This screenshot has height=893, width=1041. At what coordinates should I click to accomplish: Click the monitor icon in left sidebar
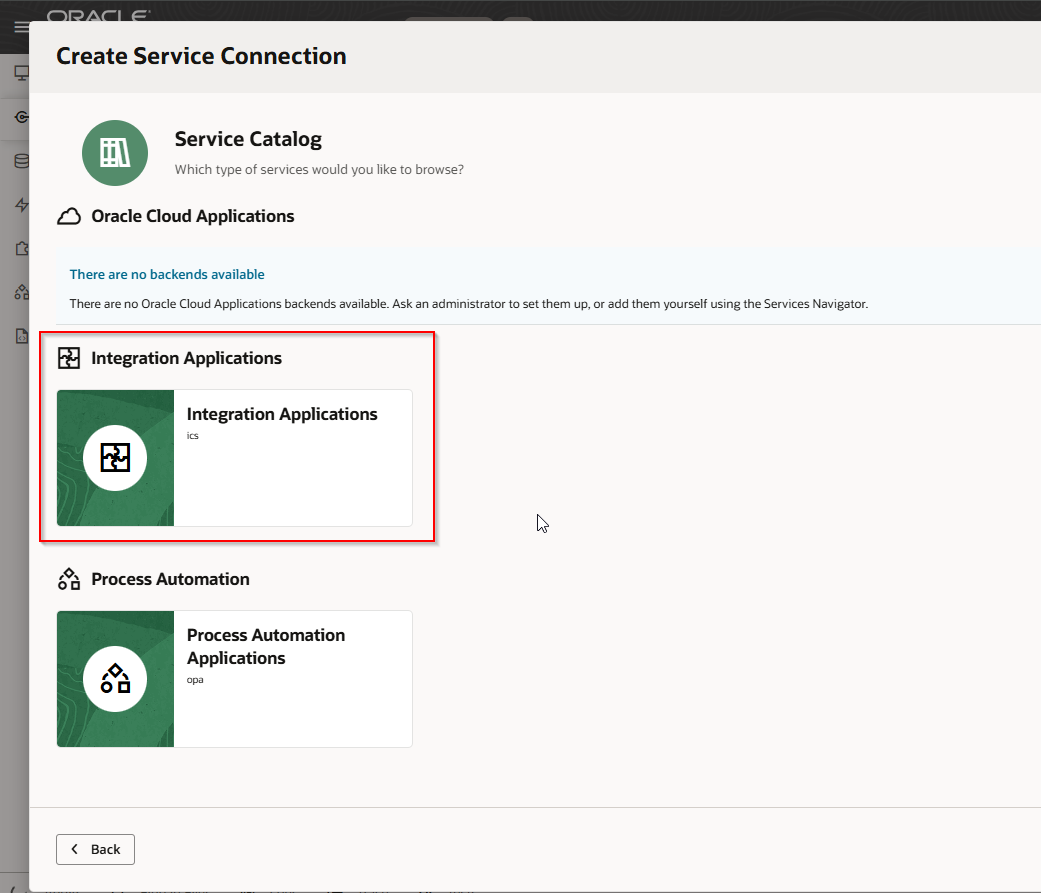pyautogui.click(x=20, y=73)
